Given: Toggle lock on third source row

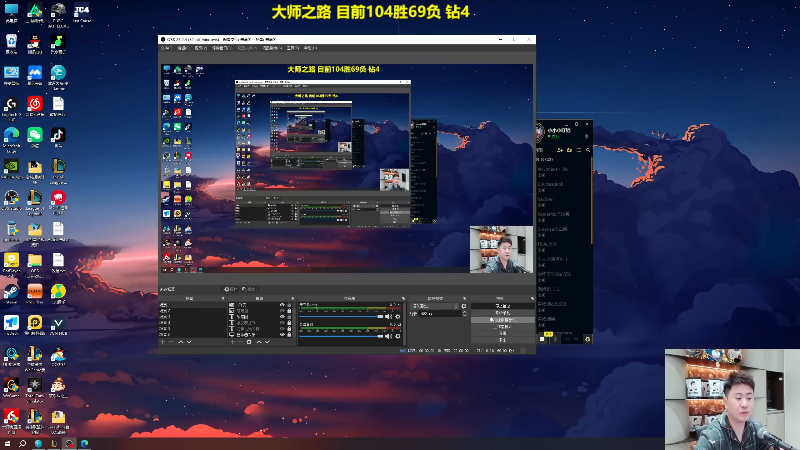Looking at the screenshot, I should pos(289,316).
